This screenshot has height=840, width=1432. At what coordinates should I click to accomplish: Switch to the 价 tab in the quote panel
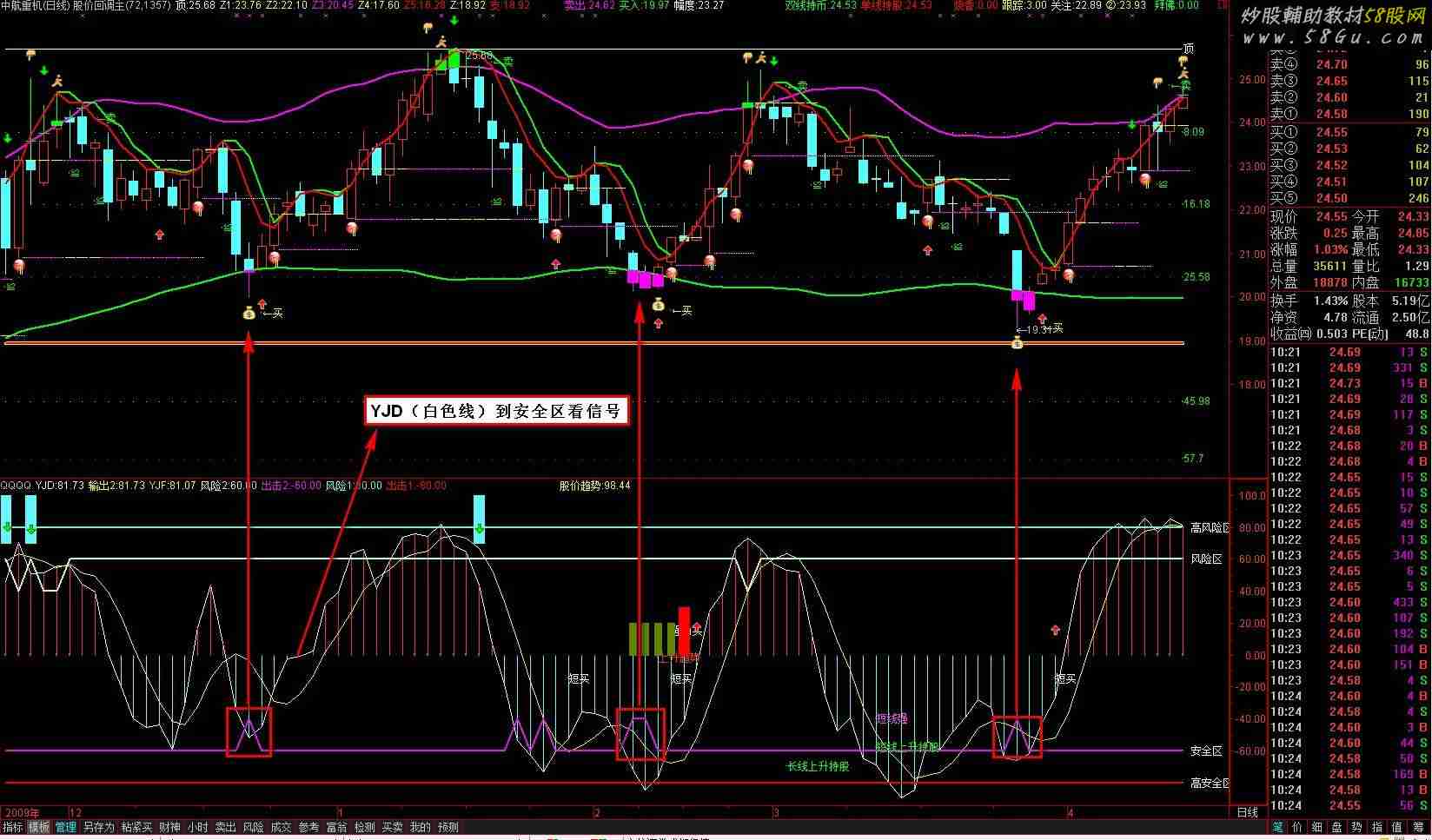[1297, 828]
